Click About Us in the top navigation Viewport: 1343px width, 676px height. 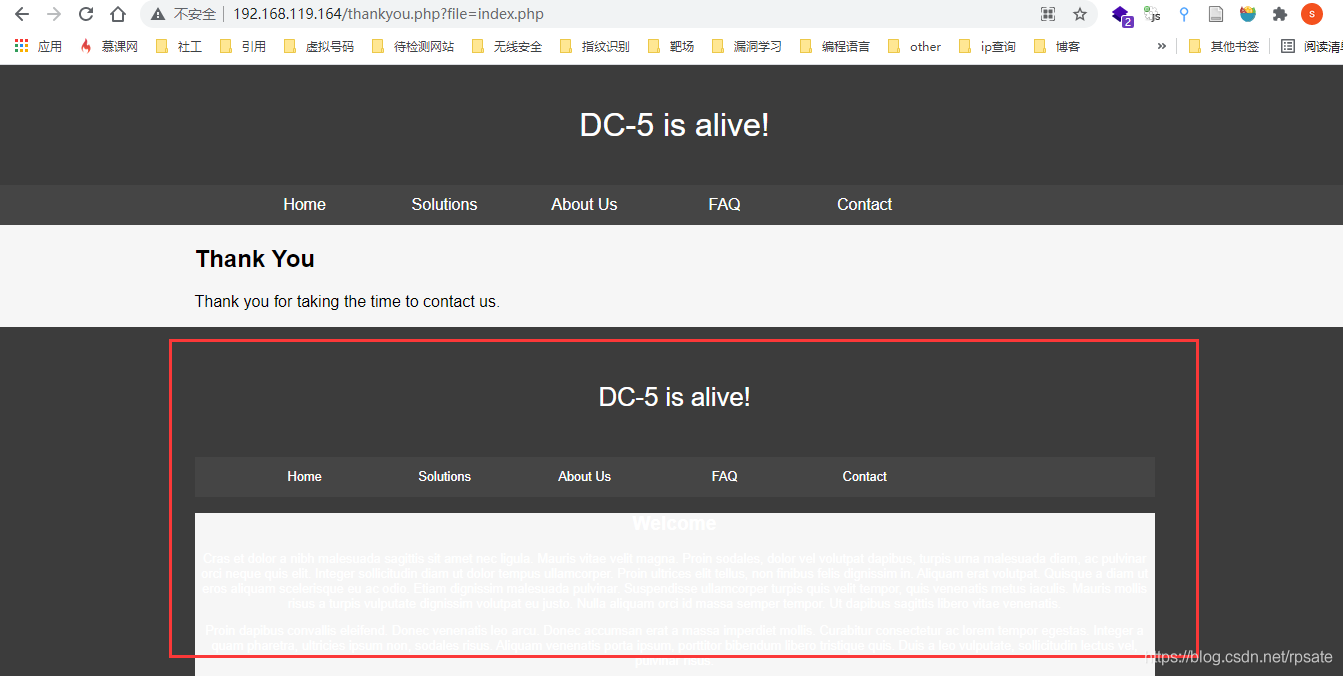click(584, 204)
